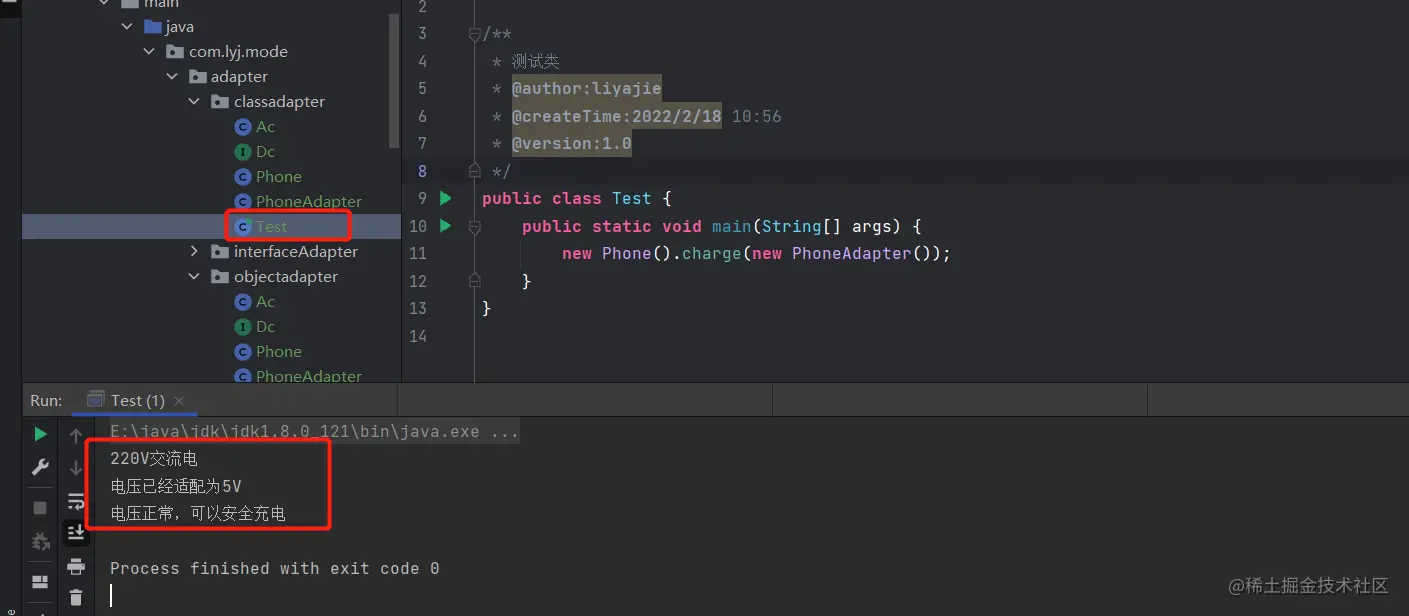Select the java source folder
This screenshot has width=1409, height=616.
(x=180, y=26)
